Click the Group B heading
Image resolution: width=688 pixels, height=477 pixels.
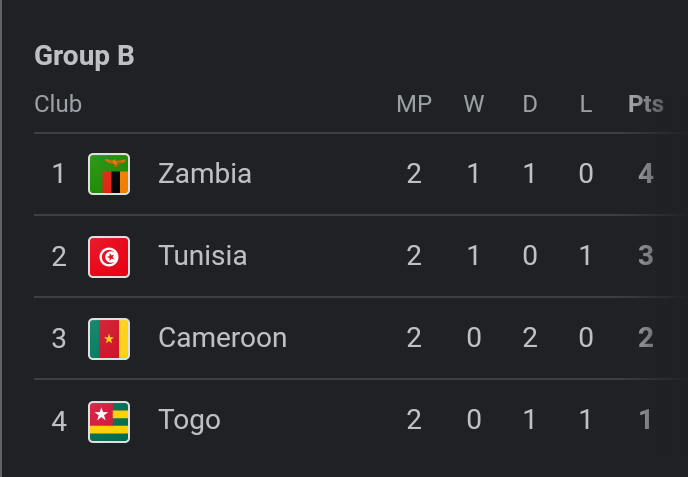[84, 56]
